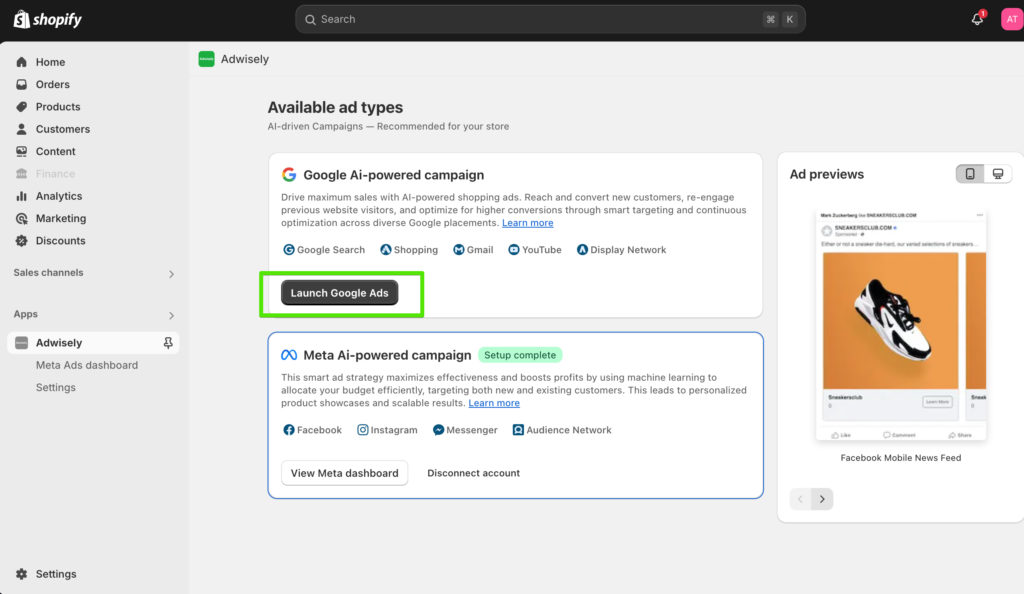
Task: Click Facebook Mobile News Feed caption
Action: [901, 458]
